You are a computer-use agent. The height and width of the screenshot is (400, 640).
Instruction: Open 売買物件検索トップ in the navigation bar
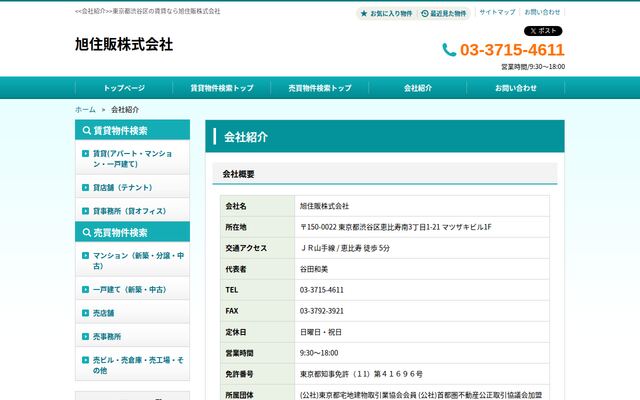tap(320, 88)
